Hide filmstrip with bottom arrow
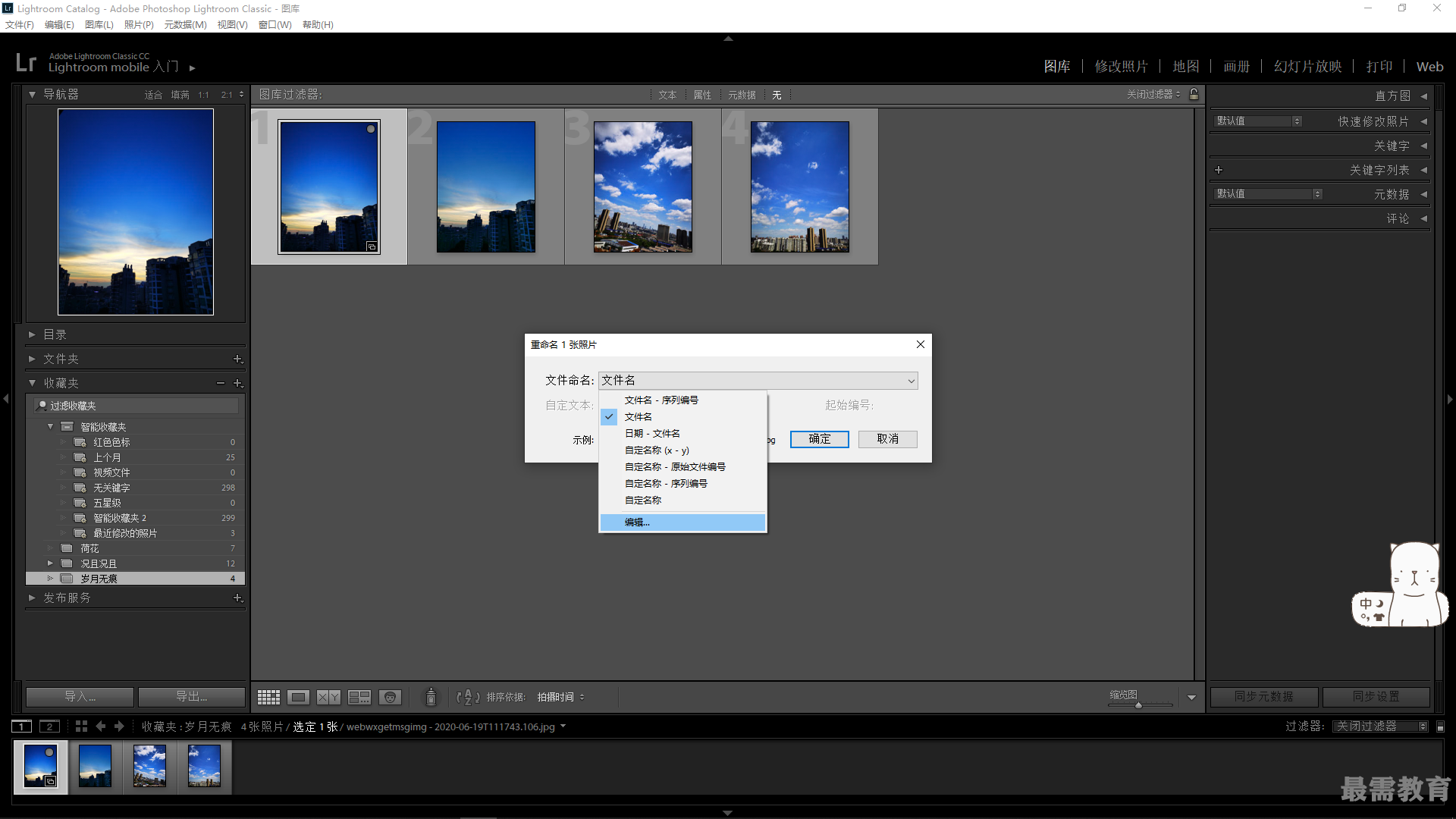The width and height of the screenshot is (1456, 819). click(728, 813)
